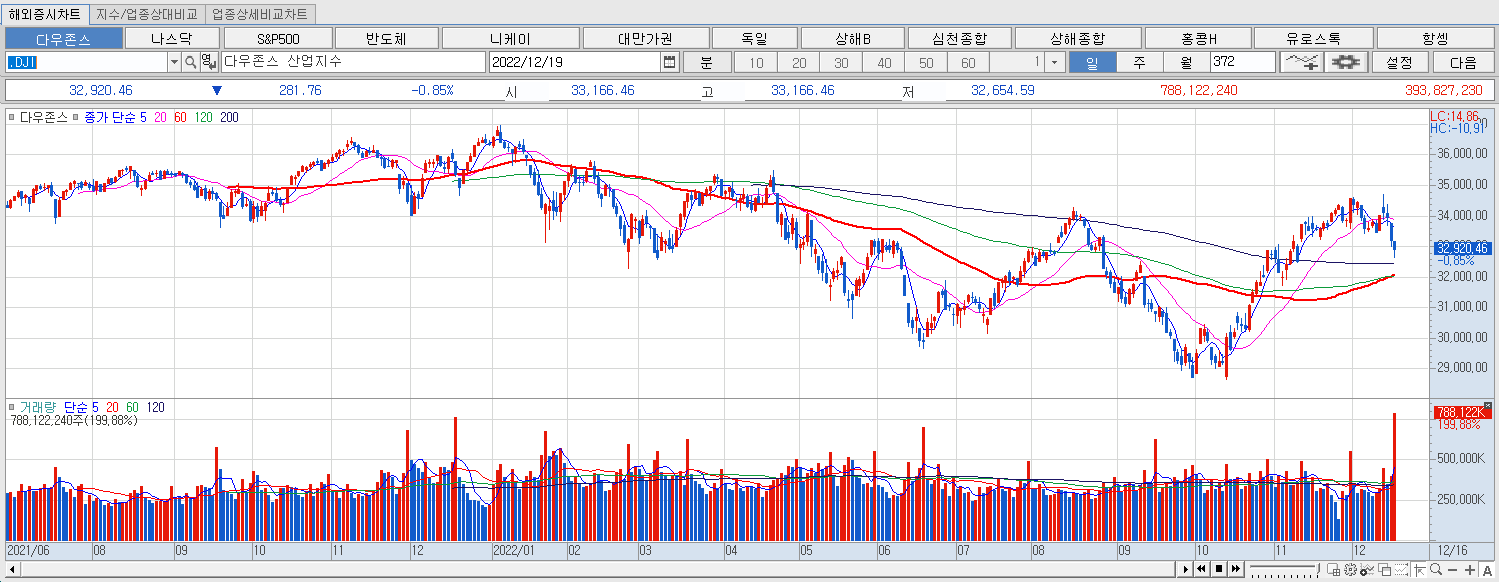Click the gear-shaped chart tool icon next to 설정
The width and height of the screenshot is (1499, 582).
tap(1346, 62)
